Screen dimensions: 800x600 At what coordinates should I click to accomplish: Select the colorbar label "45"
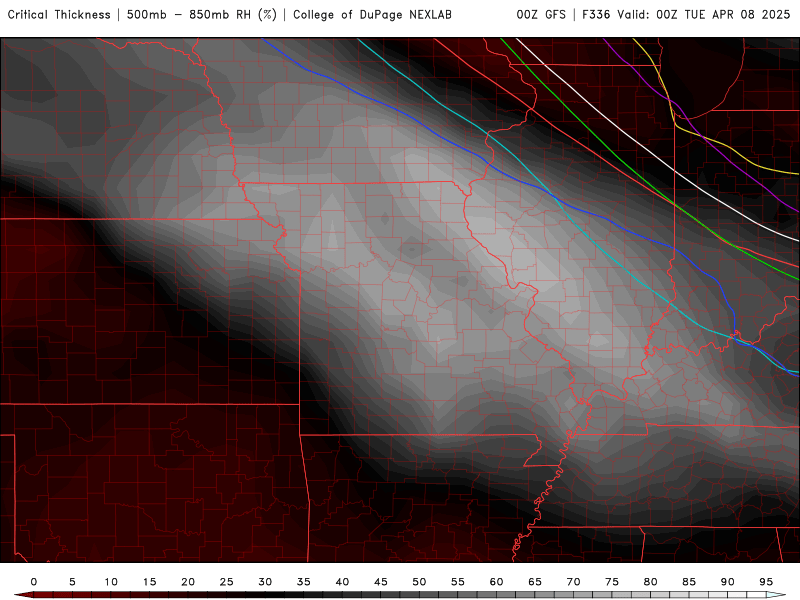point(381,582)
